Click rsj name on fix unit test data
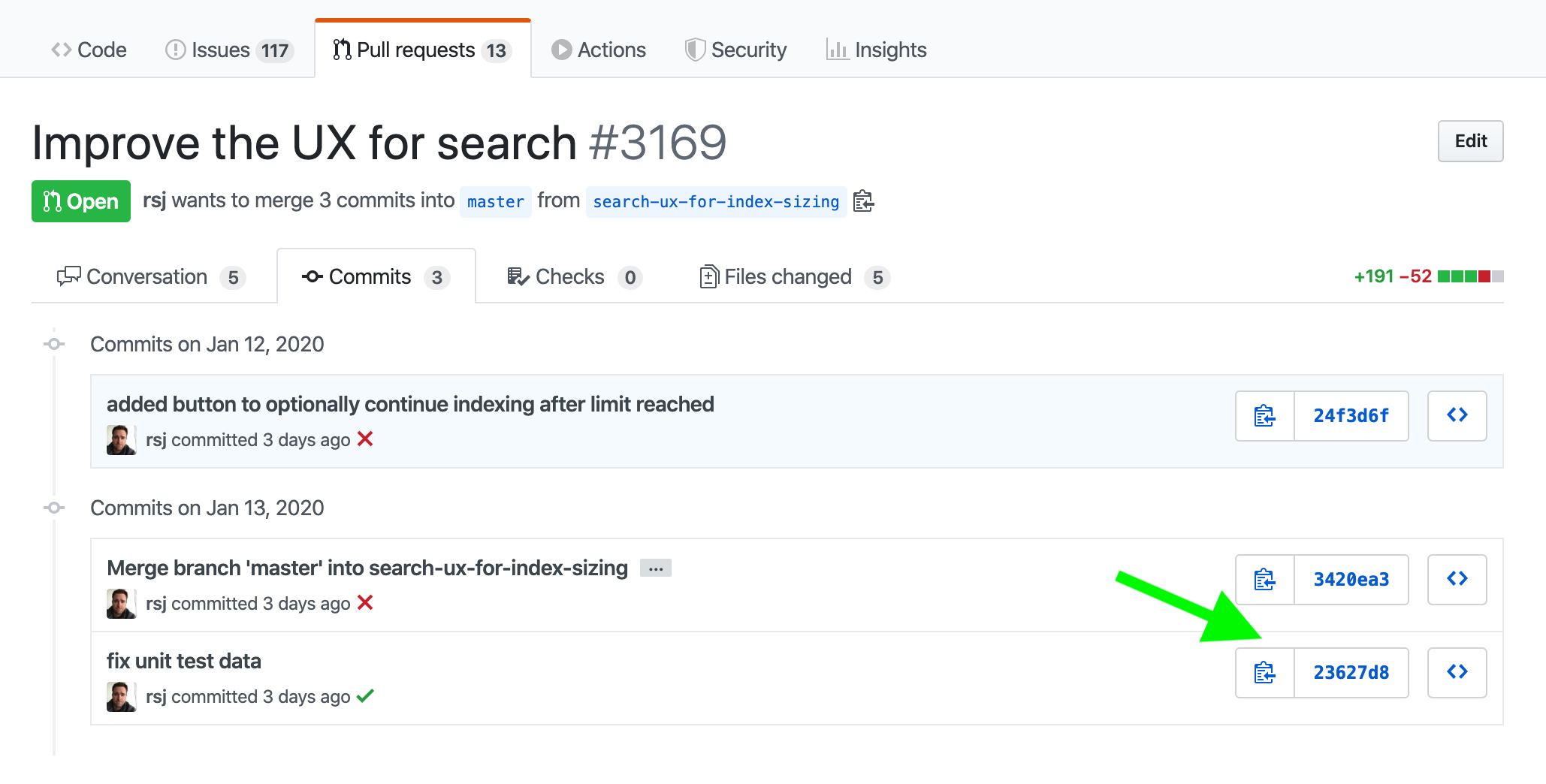 click(x=156, y=696)
